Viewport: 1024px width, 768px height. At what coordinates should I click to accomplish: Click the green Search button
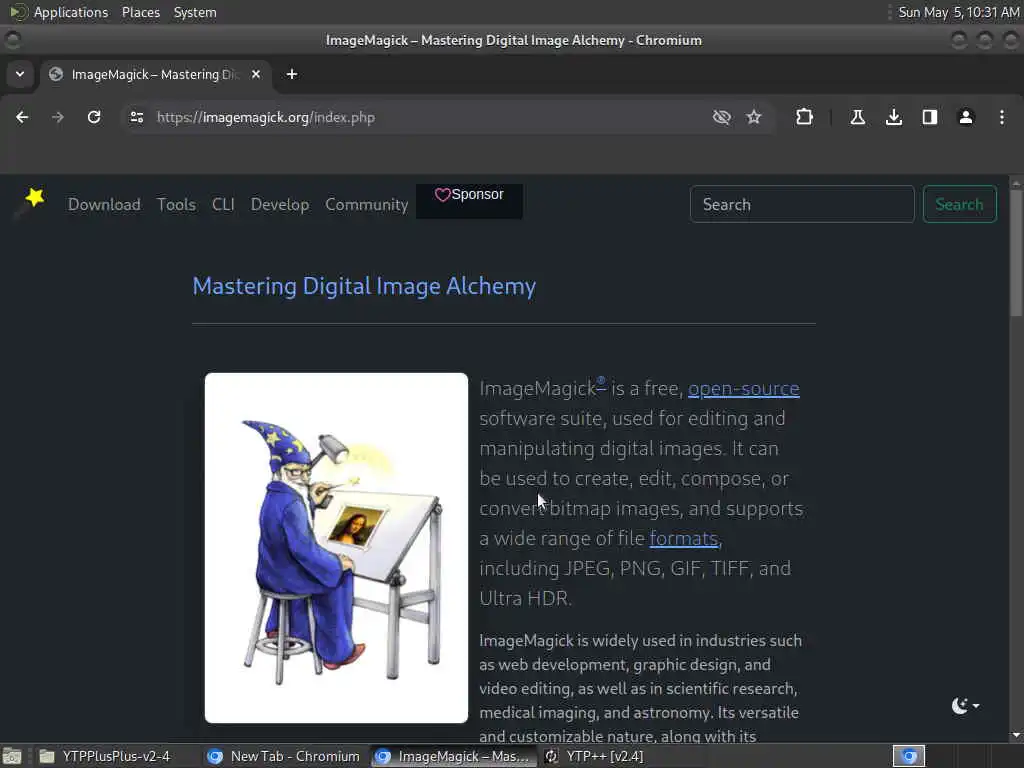(x=959, y=204)
